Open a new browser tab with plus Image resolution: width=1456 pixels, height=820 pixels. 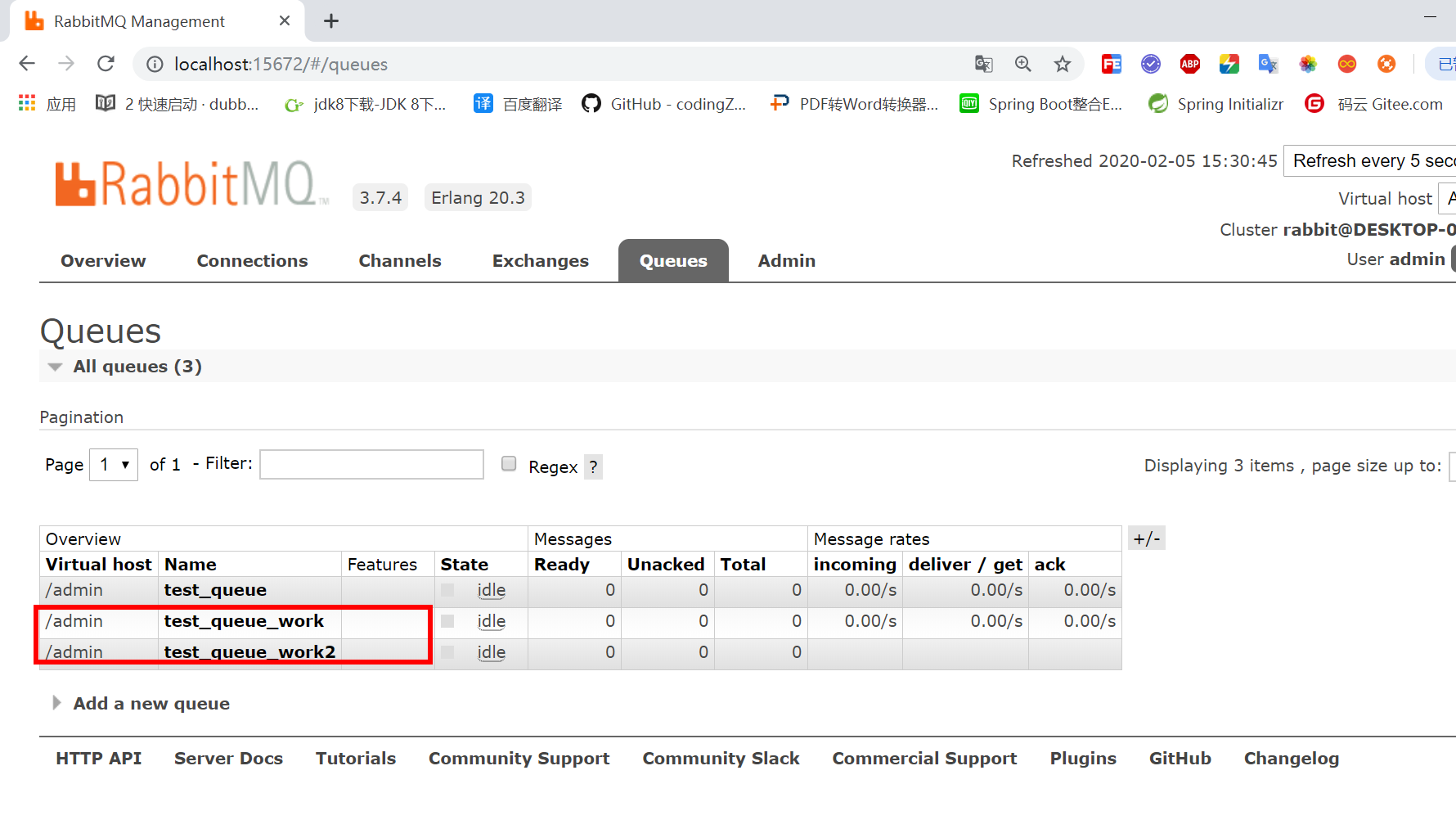[x=330, y=21]
